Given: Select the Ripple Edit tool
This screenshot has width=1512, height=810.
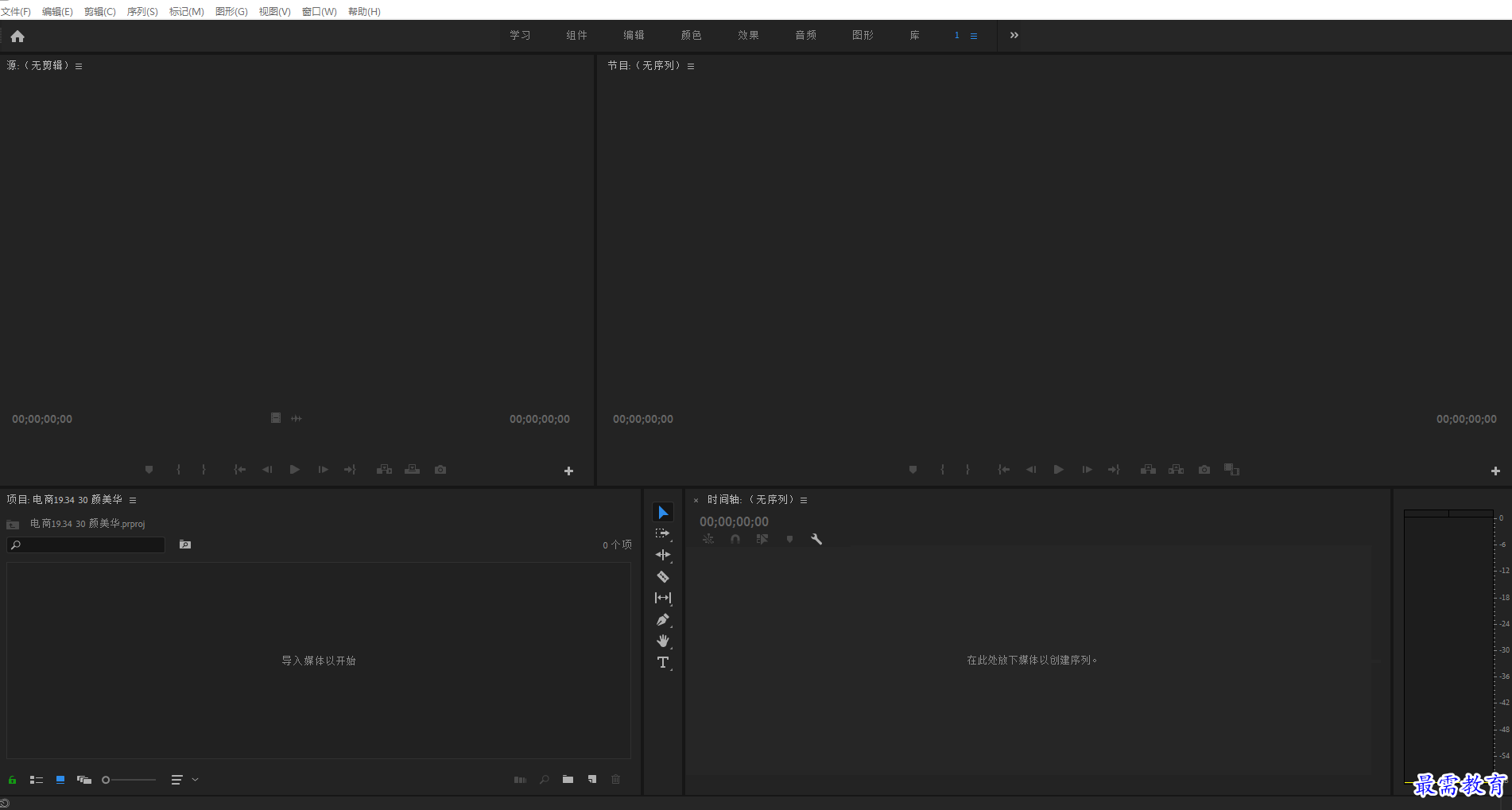Looking at the screenshot, I should coord(663,556).
